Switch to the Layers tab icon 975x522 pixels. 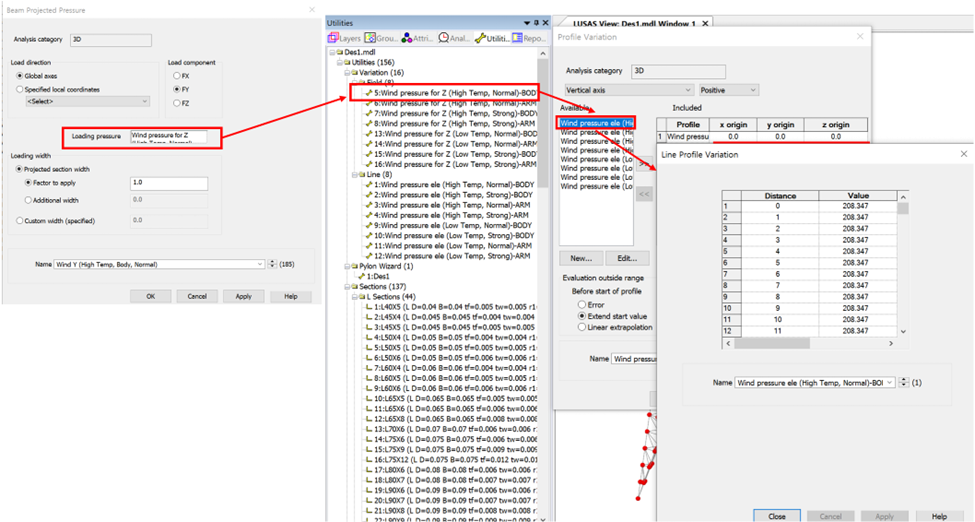(x=345, y=38)
